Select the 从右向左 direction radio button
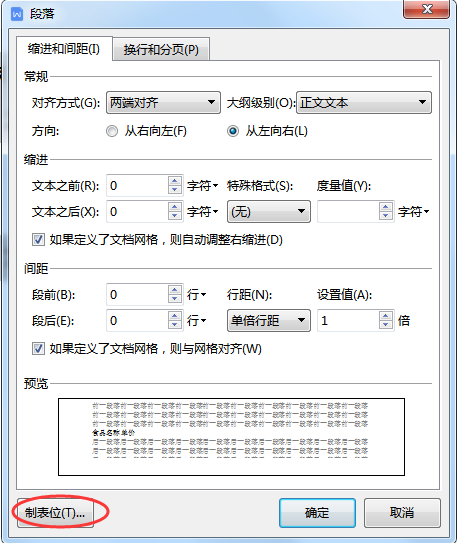Screen dimensions: 458x543 pyautogui.click(x=112, y=131)
